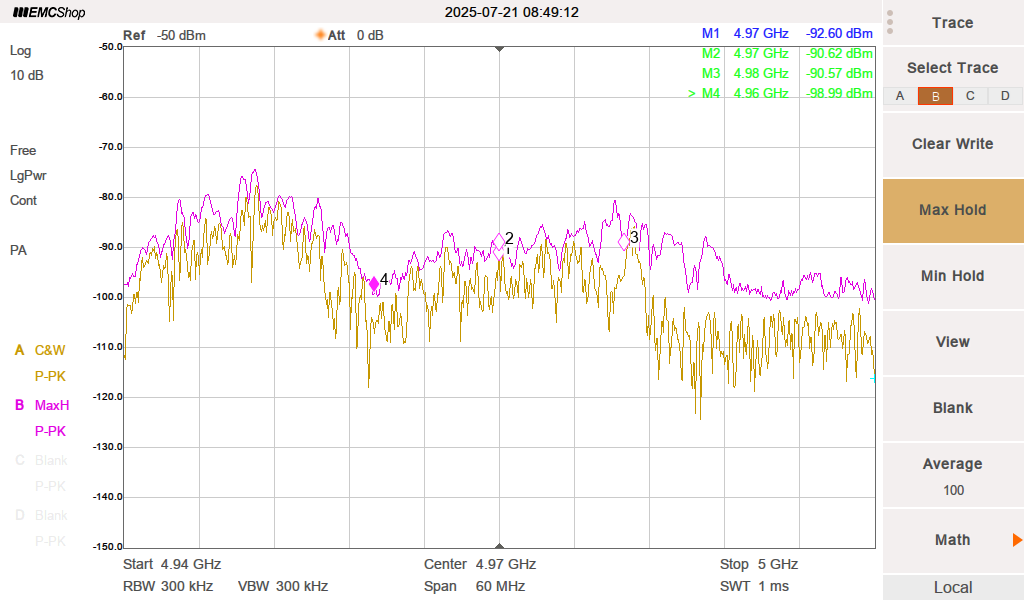The image size is (1024, 600).
Task: Activate Max Hold trace mode
Action: click(x=952, y=210)
